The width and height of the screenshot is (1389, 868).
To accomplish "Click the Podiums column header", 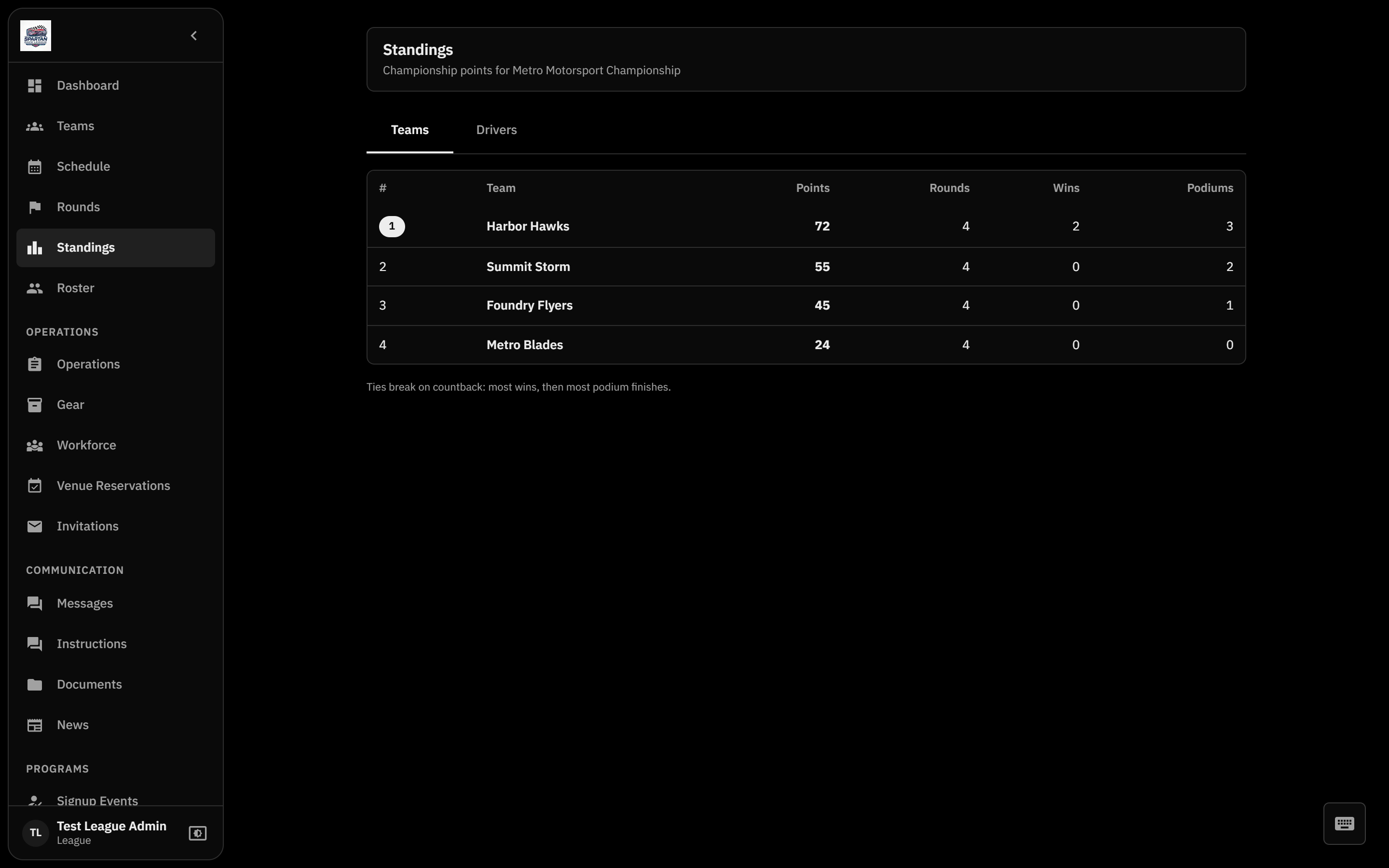I will [1210, 188].
